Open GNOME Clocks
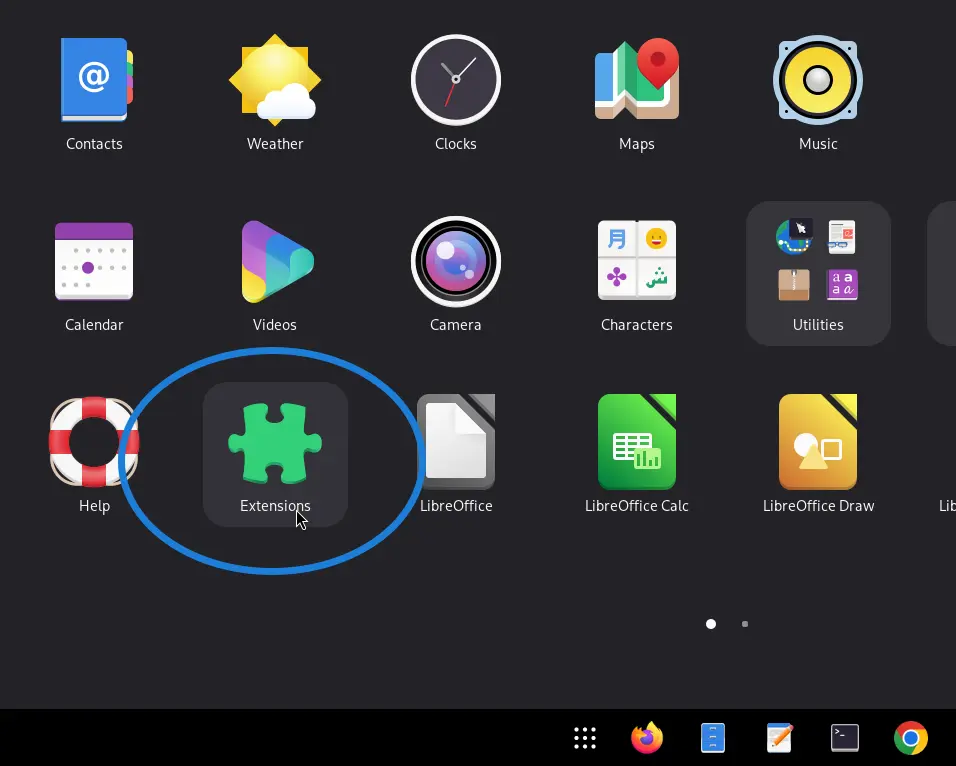Image resolution: width=956 pixels, height=766 pixels. [455, 80]
